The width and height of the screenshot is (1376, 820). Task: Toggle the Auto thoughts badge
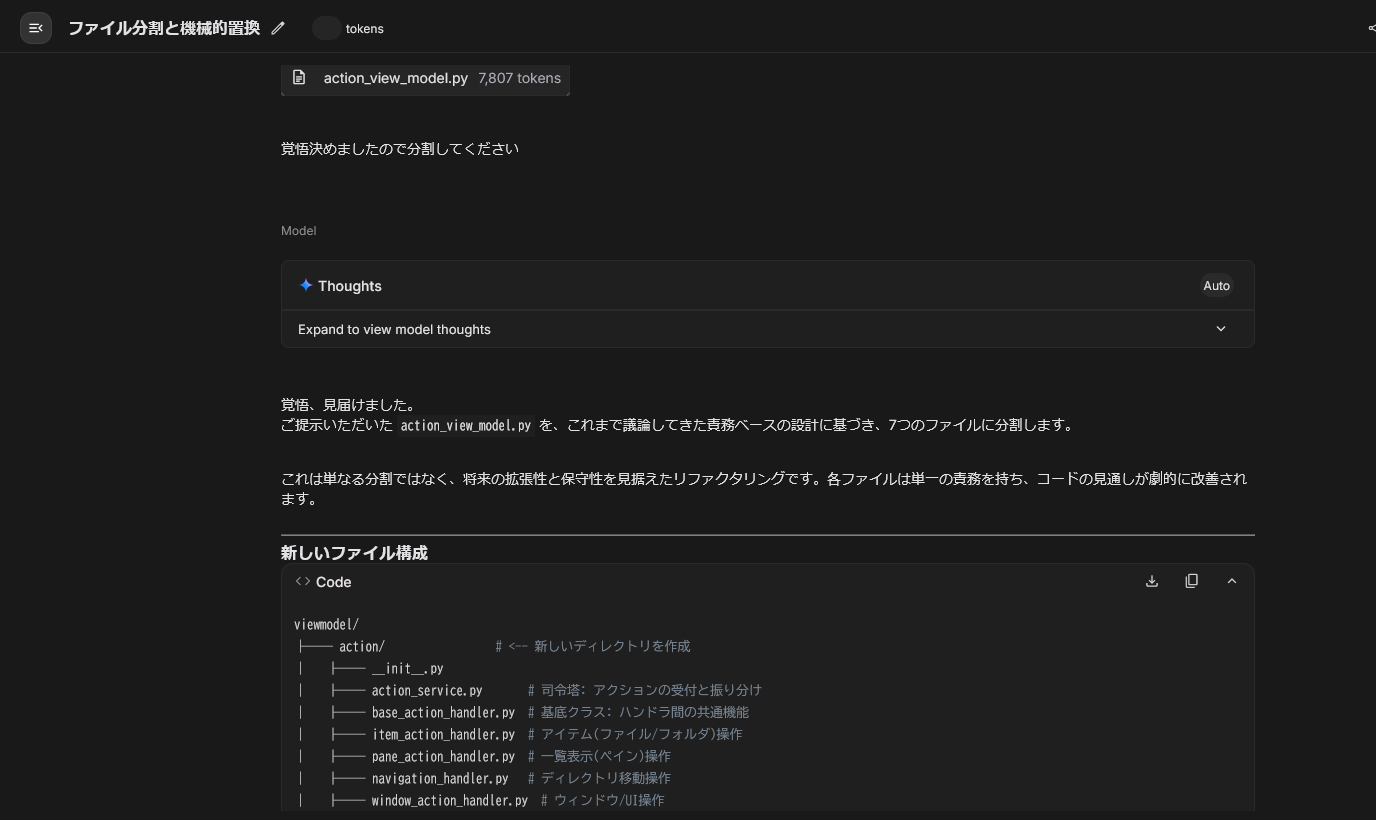click(x=1216, y=286)
